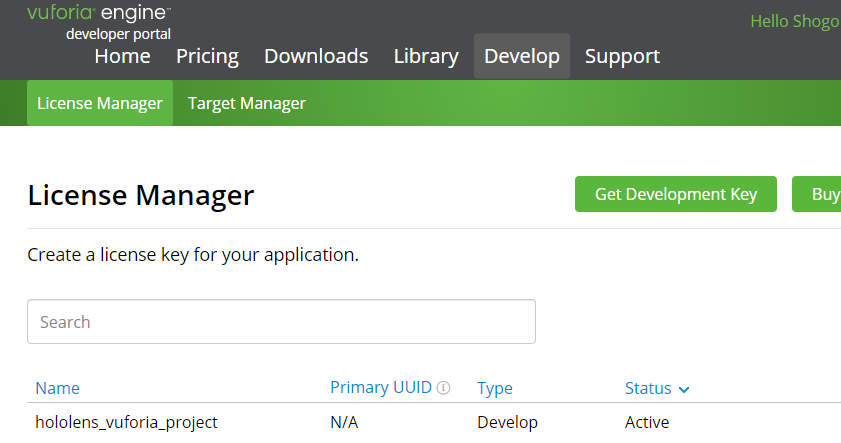Sort licenses by Name column
The width and height of the screenshot is (841, 443).
tap(57, 388)
